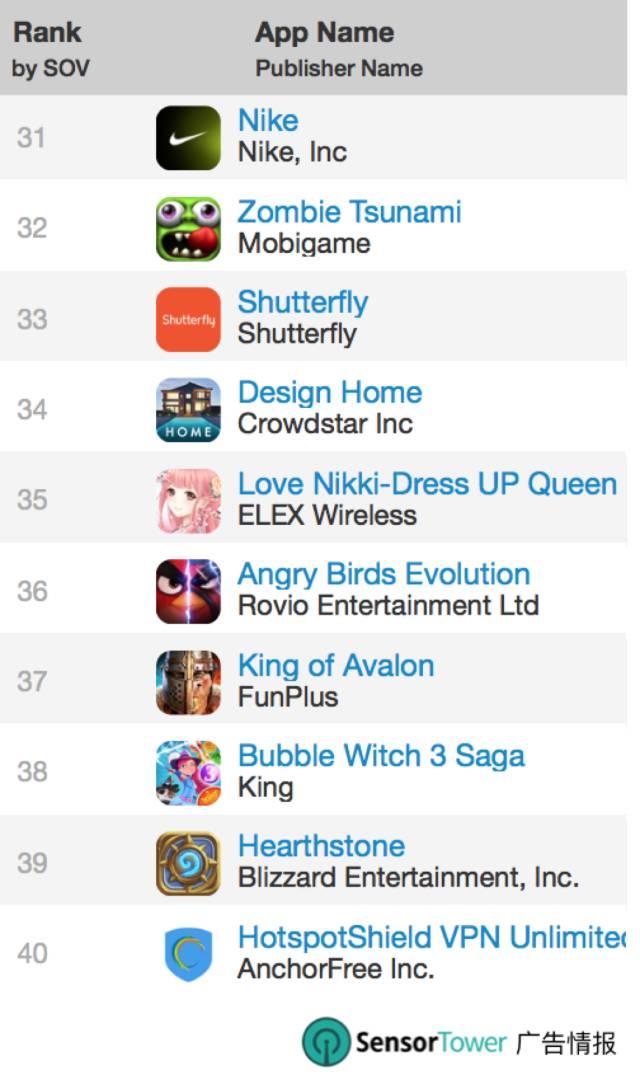Click the orange Shutterfly app icon

(x=188, y=320)
